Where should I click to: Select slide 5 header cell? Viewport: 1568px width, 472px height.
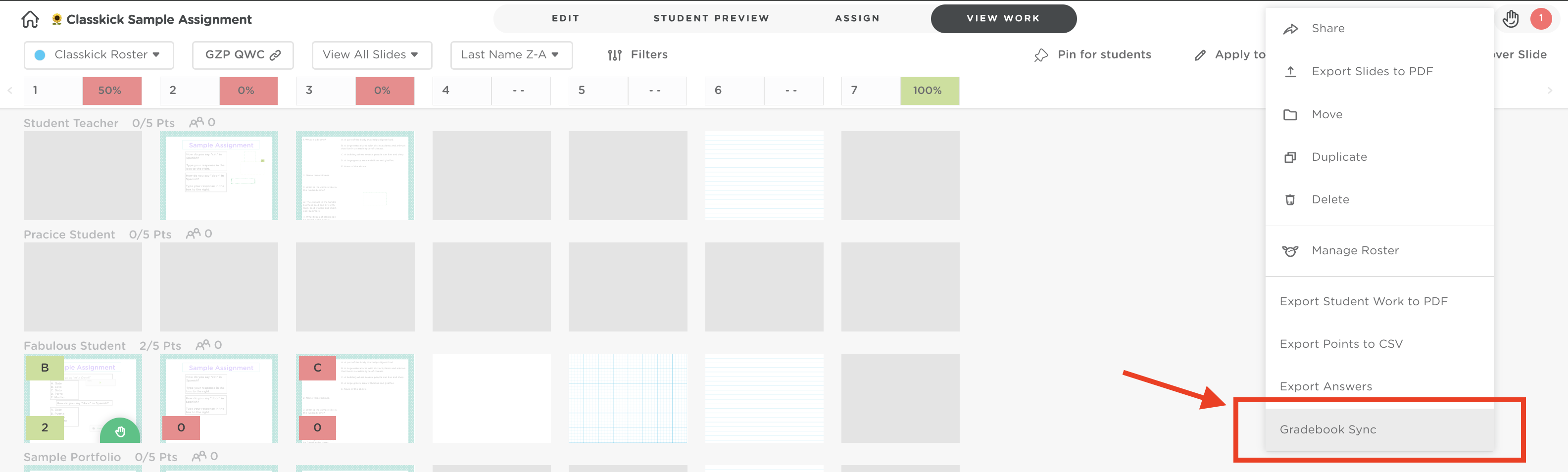click(x=628, y=91)
